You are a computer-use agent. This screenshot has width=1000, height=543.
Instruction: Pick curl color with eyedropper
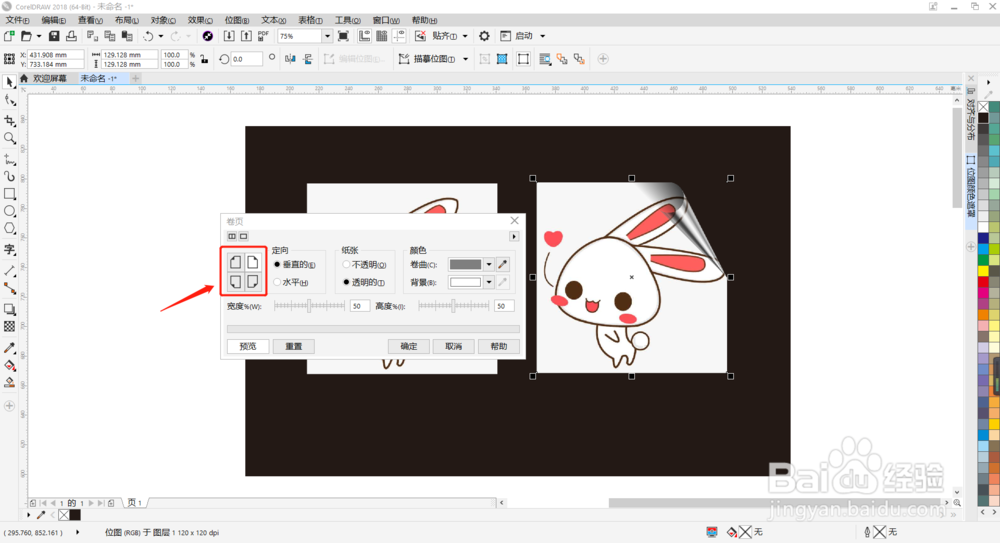point(503,264)
